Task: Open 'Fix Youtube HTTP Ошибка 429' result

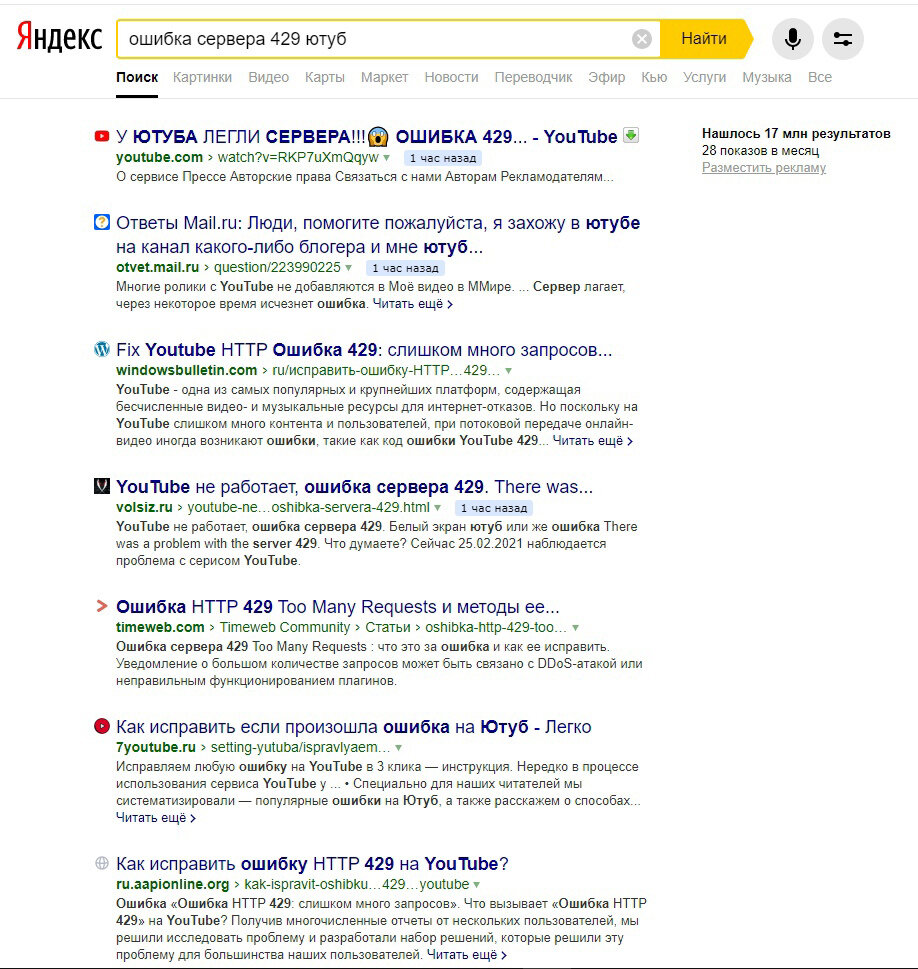Action: point(364,350)
